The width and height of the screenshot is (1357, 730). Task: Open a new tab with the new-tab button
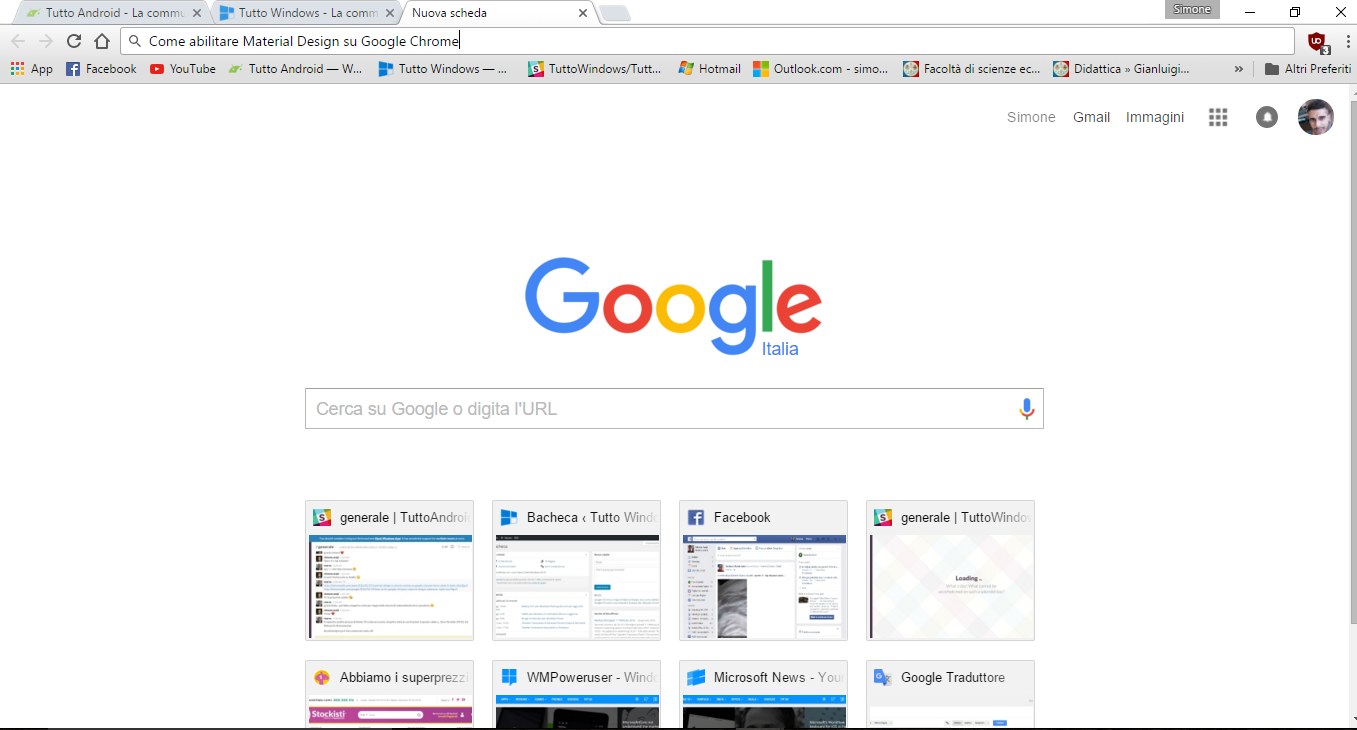coord(614,13)
